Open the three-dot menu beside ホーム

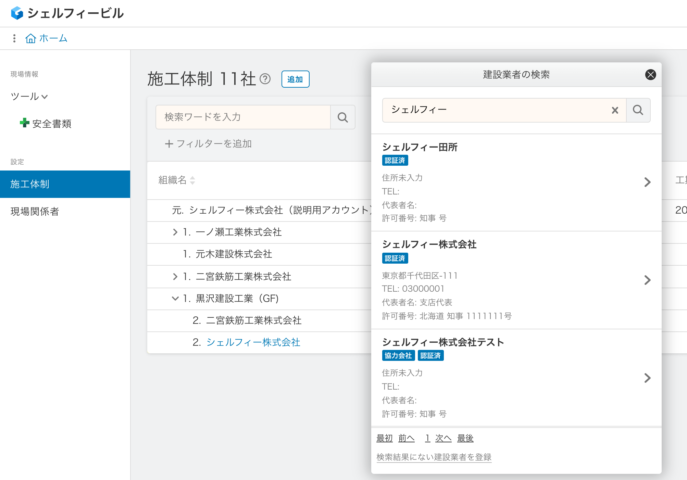point(14,38)
